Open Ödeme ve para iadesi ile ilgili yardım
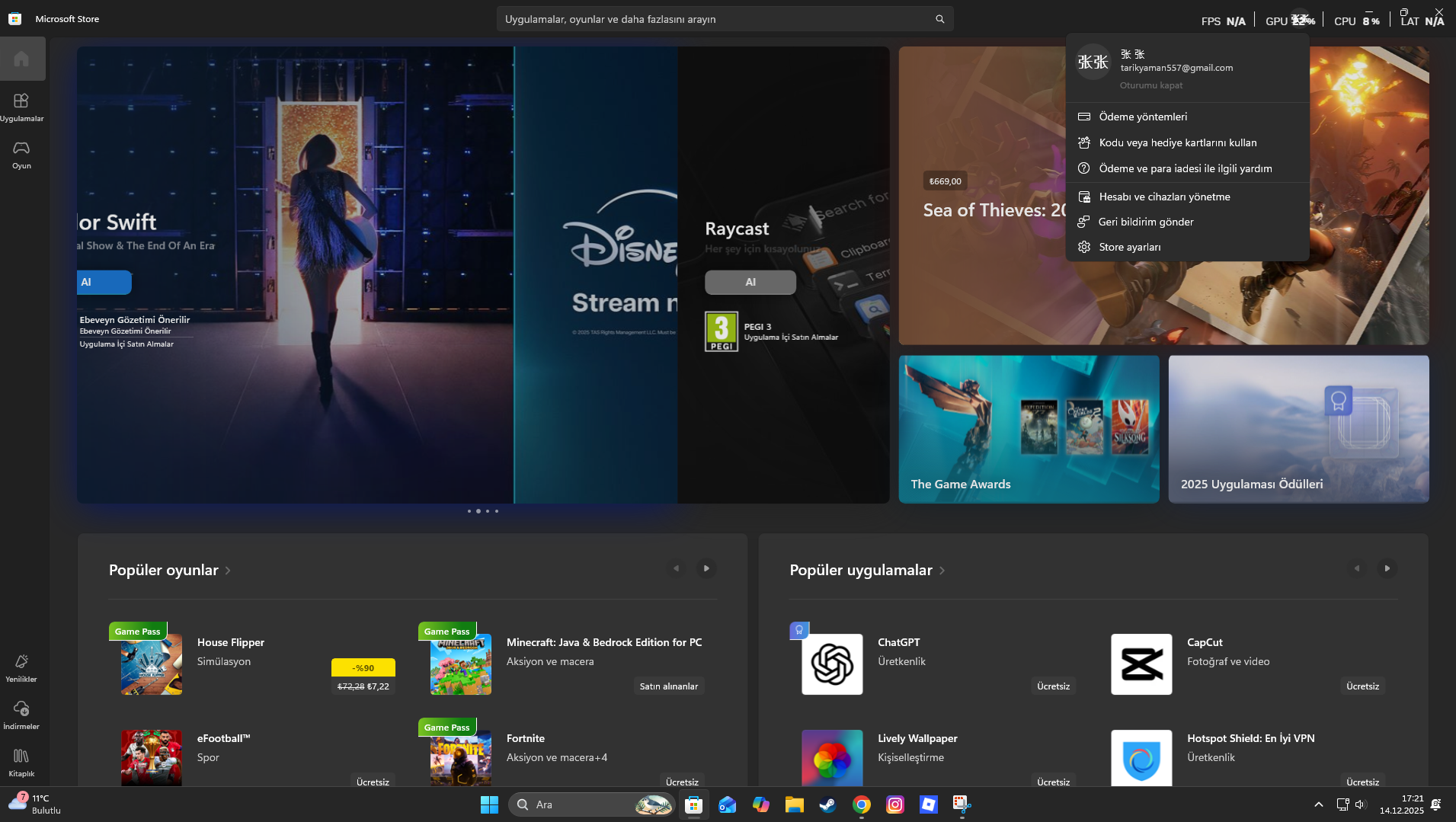 point(1187,168)
